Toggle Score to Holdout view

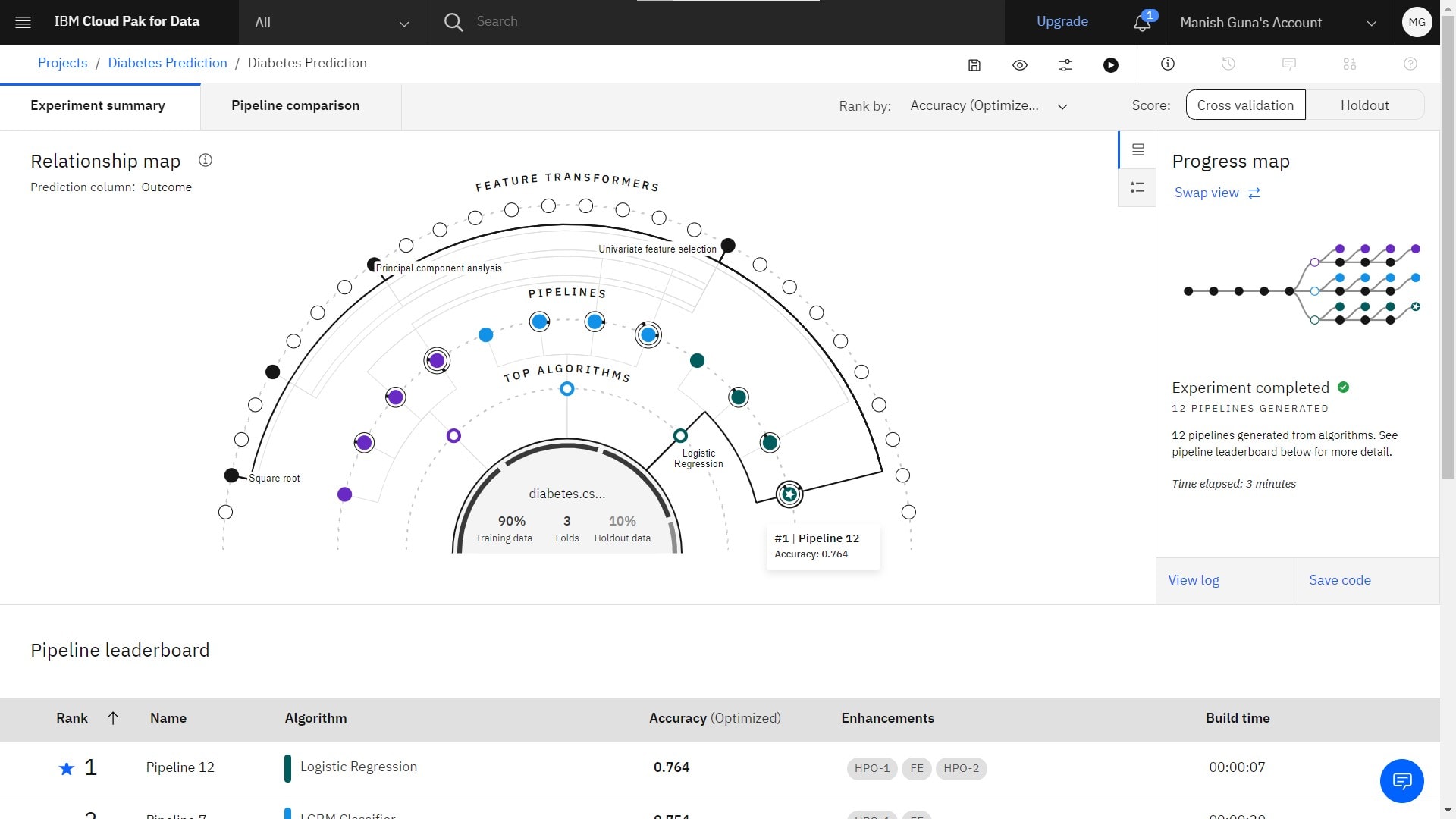coord(1364,105)
